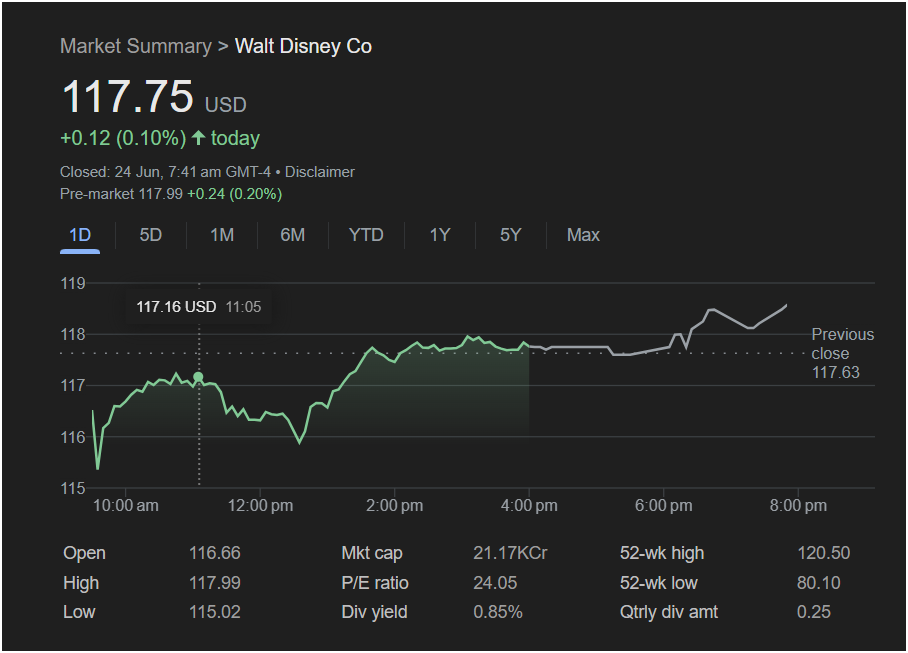Click the Market Summary breadcrumb link
Image resolution: width=908 pixels, height=653 pixels.
coord(136,46)
